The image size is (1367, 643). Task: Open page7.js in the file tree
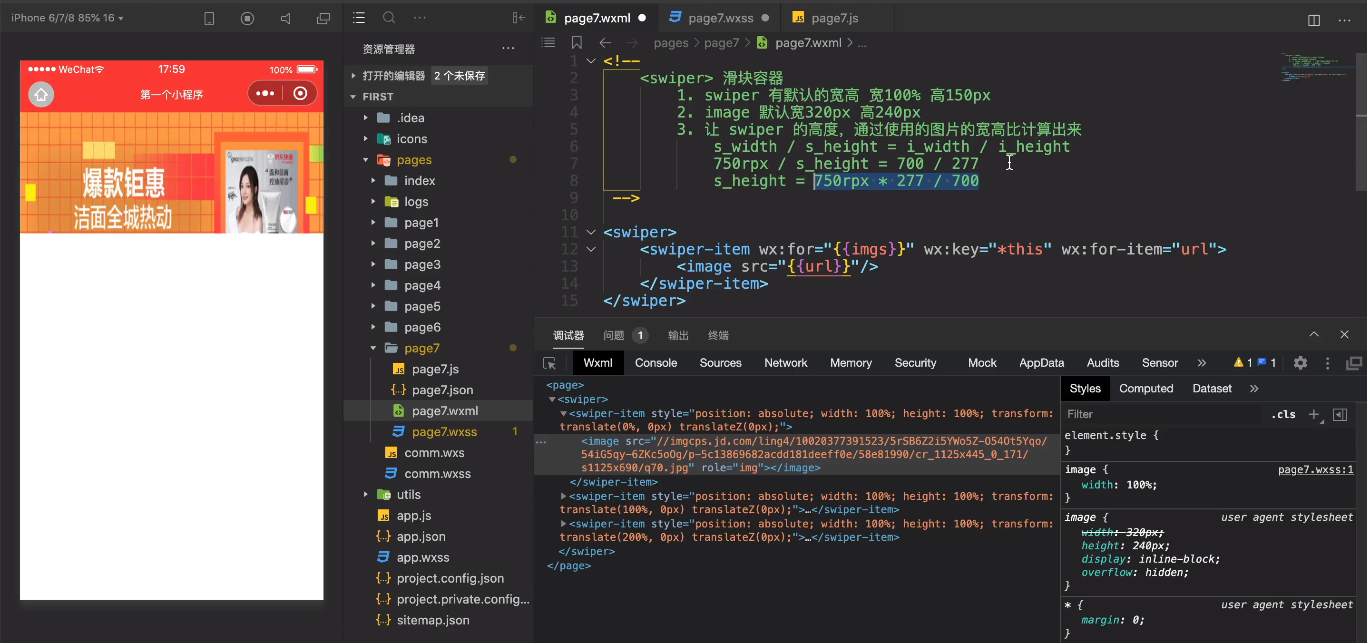(435, 369)
